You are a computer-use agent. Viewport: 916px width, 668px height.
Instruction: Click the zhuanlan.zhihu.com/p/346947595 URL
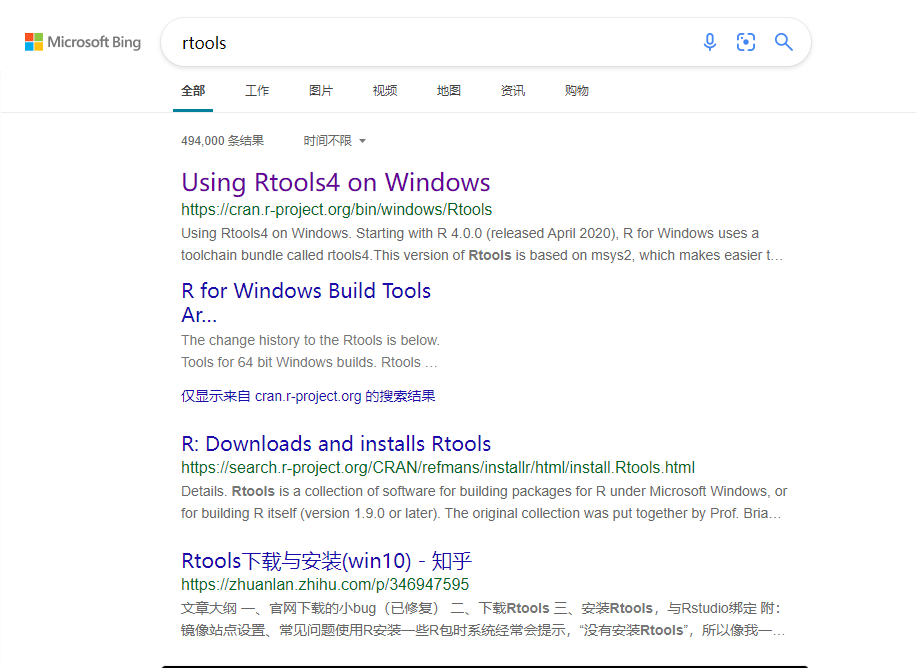point(325,584)
